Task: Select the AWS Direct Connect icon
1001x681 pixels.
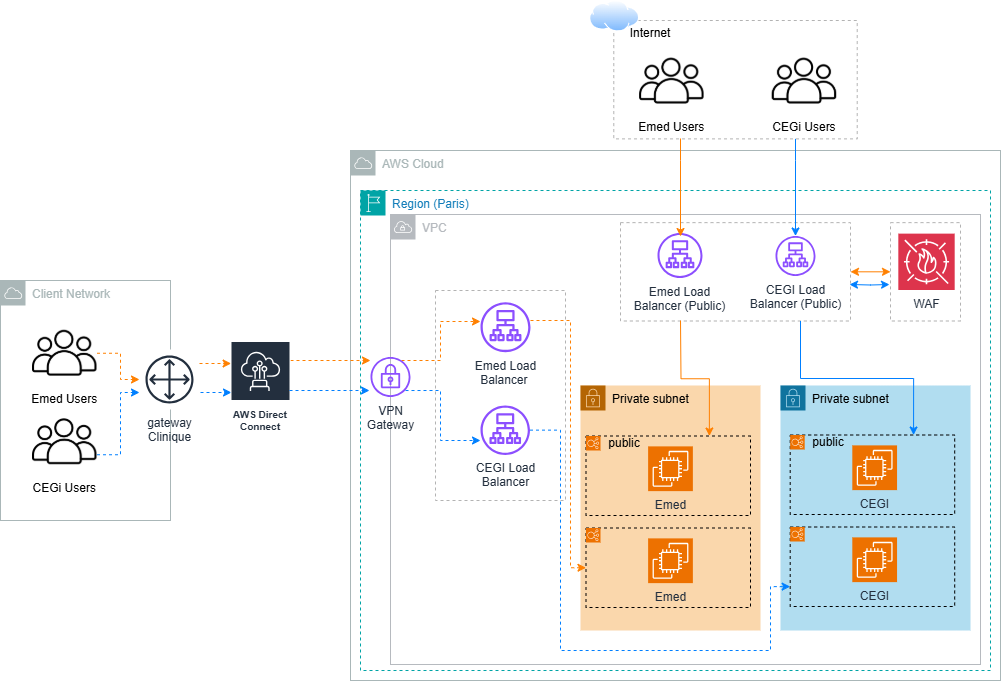Action: coord(260,371)
